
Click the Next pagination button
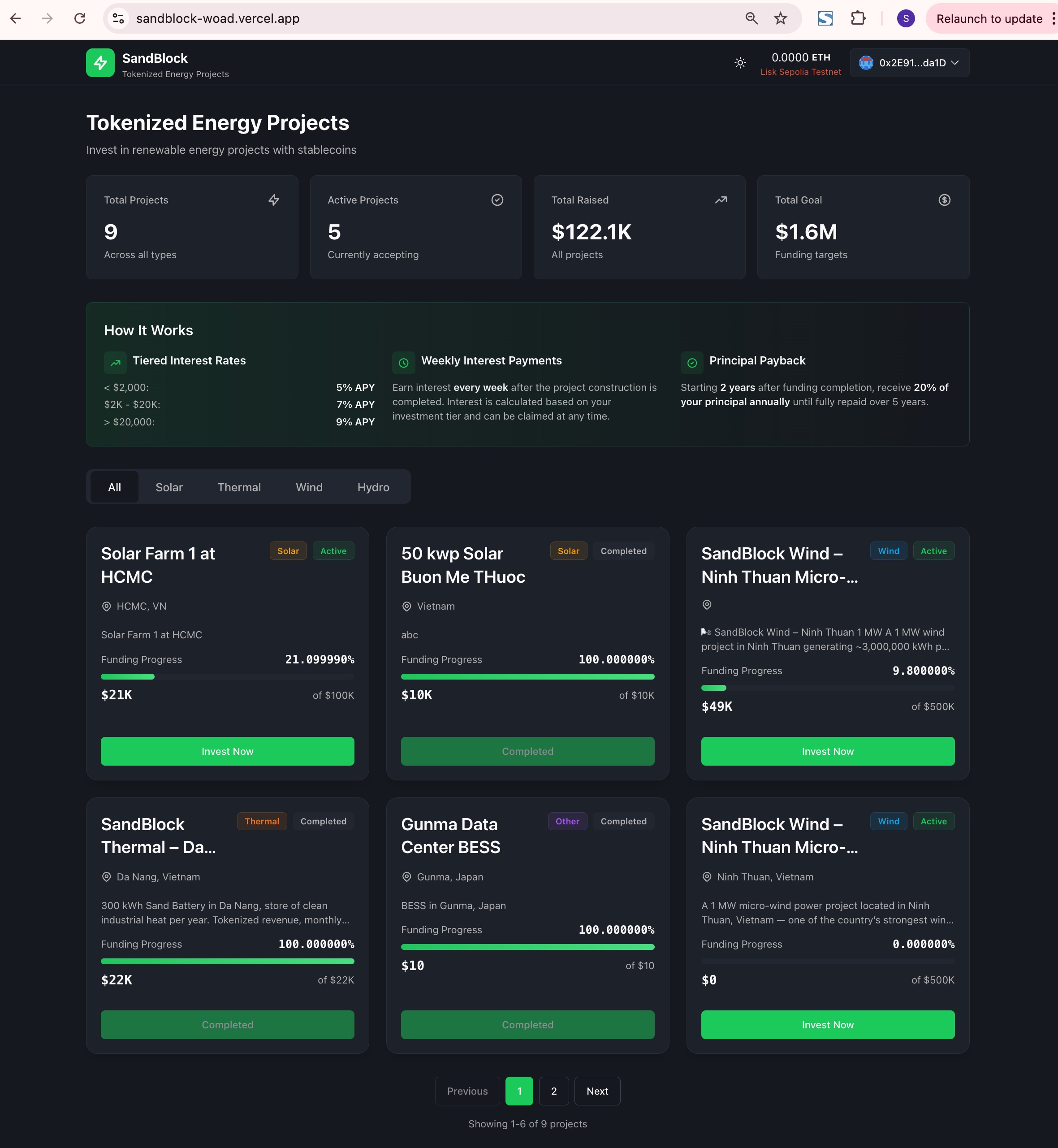597,1092
